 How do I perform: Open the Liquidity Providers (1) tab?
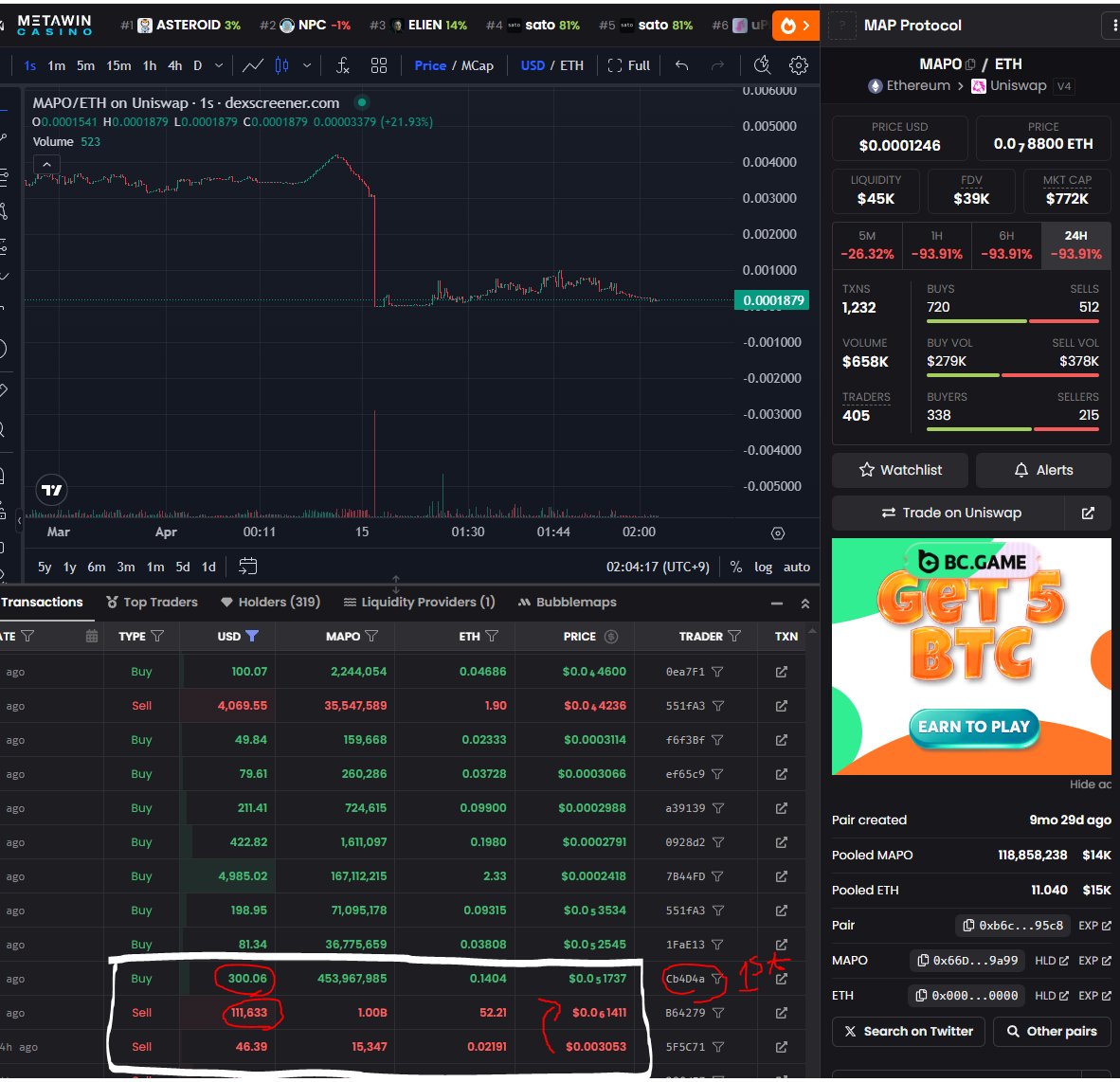(419, 602)
